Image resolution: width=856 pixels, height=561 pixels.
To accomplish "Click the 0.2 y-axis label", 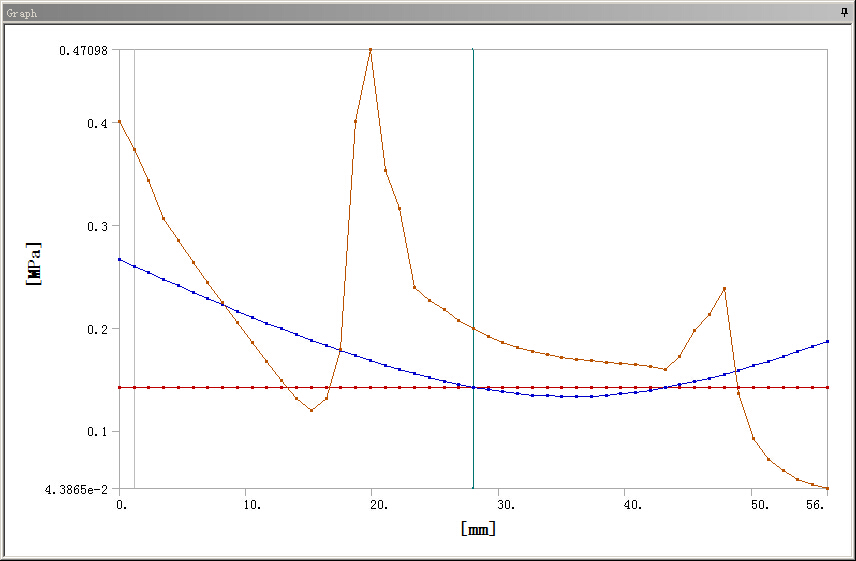I will (x=97, y=329).
